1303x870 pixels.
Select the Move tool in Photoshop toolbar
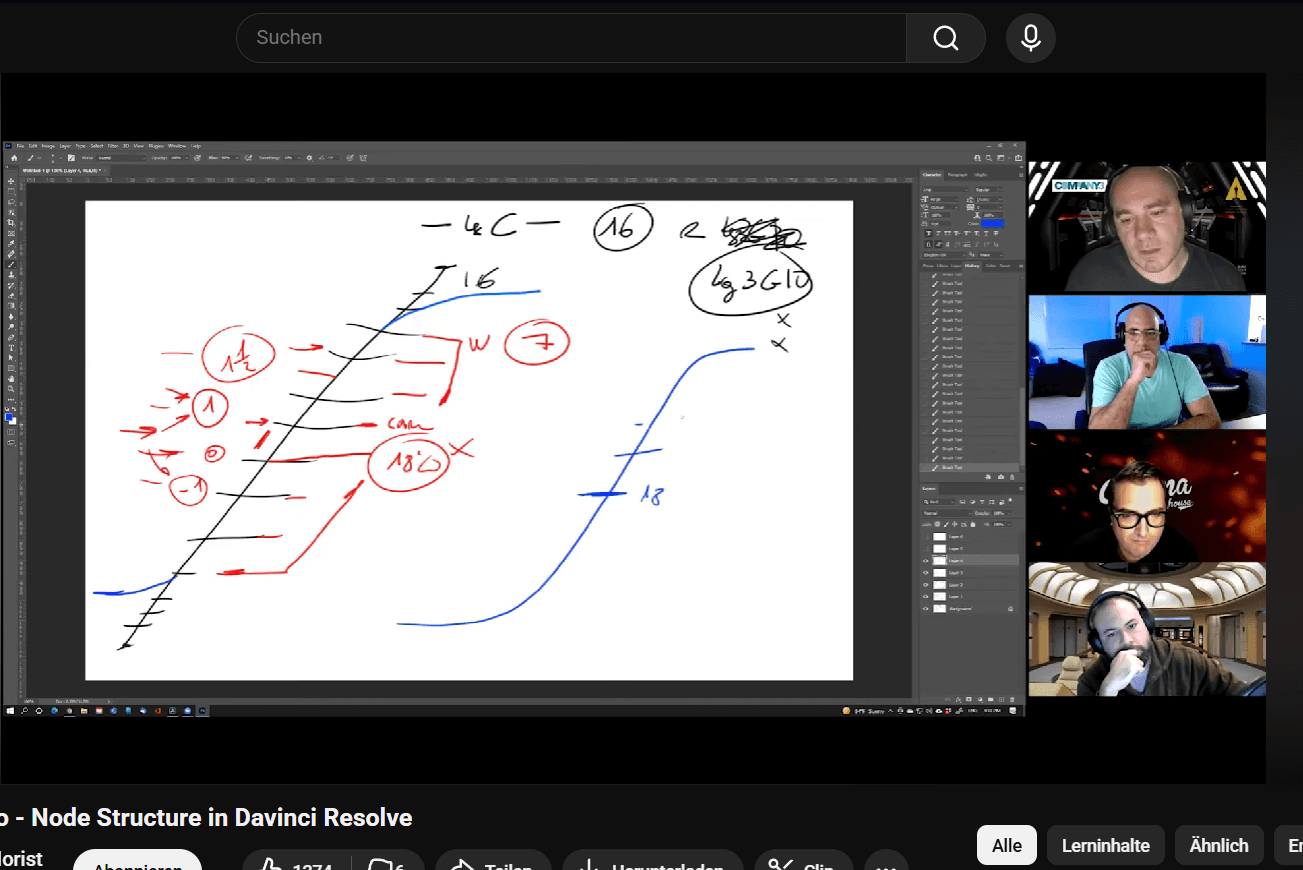[11, 181]
